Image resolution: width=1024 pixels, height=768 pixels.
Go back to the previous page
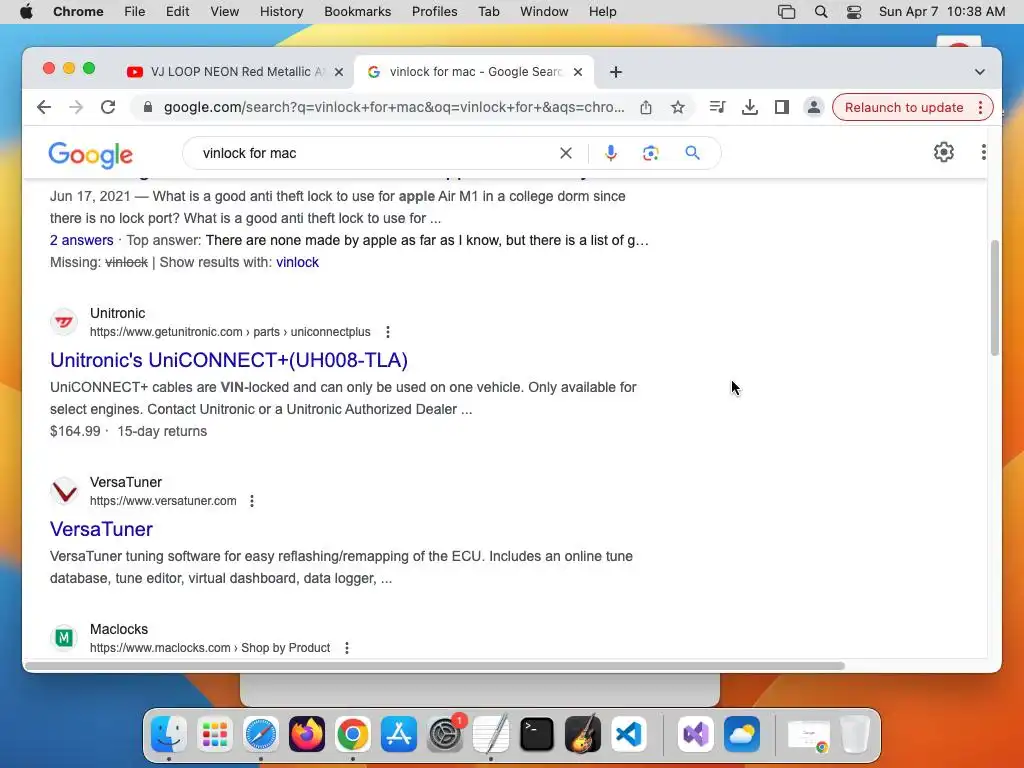(x=44, y=107)
